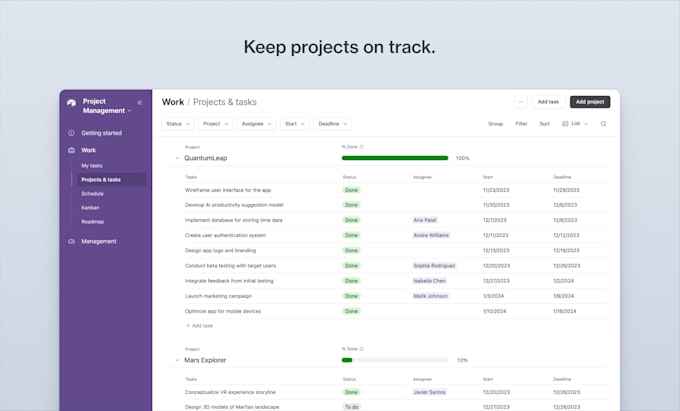Click the Andre Williams assignee tag
This screenshot has width=680, height=411.
click(431, 235)
